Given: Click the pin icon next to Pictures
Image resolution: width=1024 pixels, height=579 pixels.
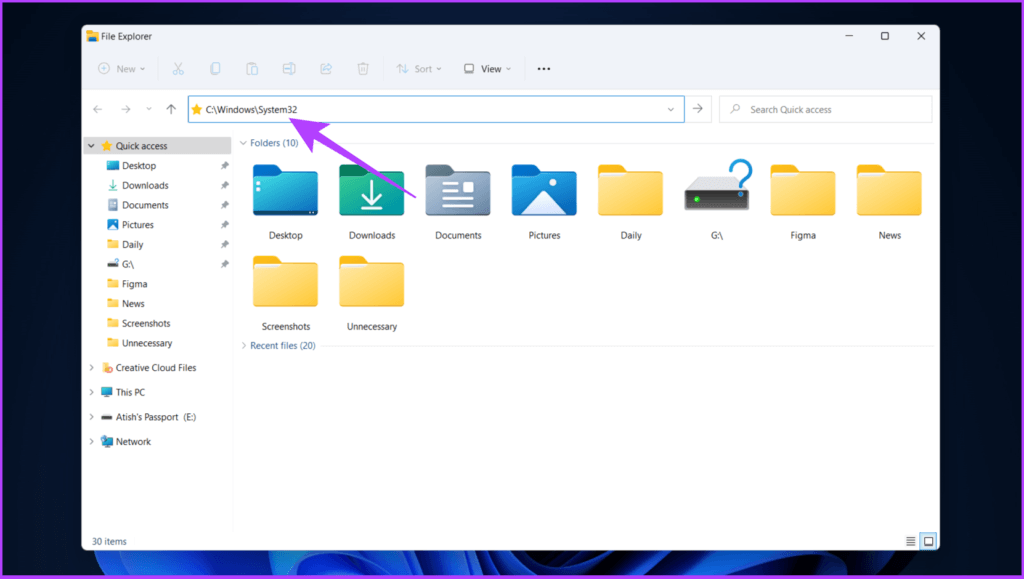Looking at the screenshot, I should click(225, 225).
